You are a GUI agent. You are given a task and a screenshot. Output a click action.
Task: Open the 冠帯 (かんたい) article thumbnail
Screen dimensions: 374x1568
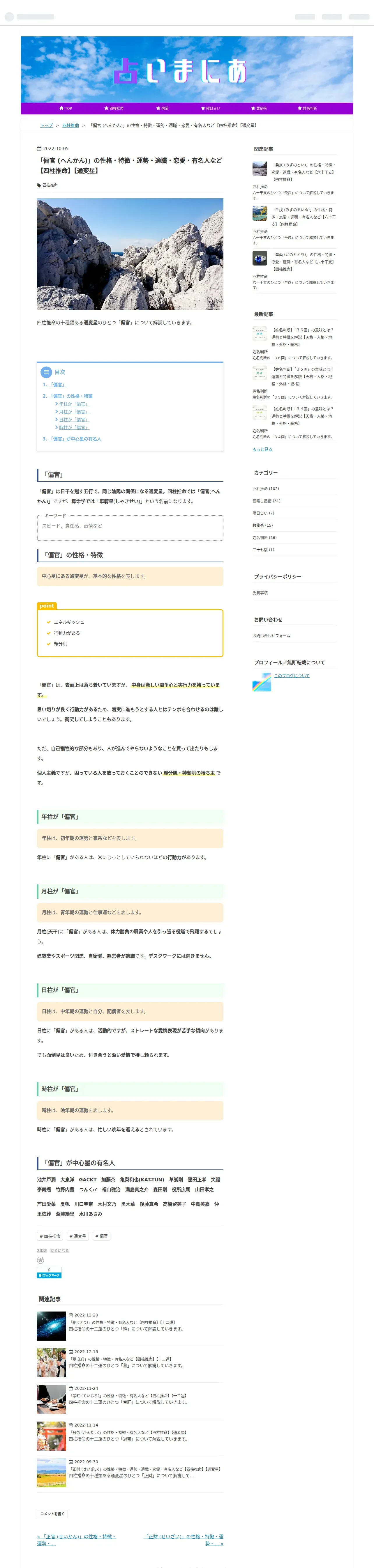51,1436
